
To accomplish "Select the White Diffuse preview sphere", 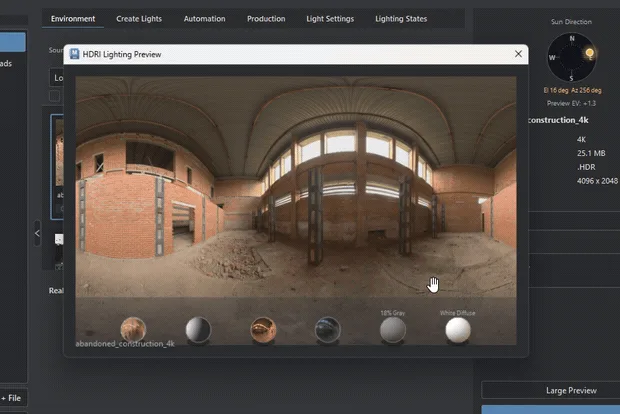I will coord(458,329).
